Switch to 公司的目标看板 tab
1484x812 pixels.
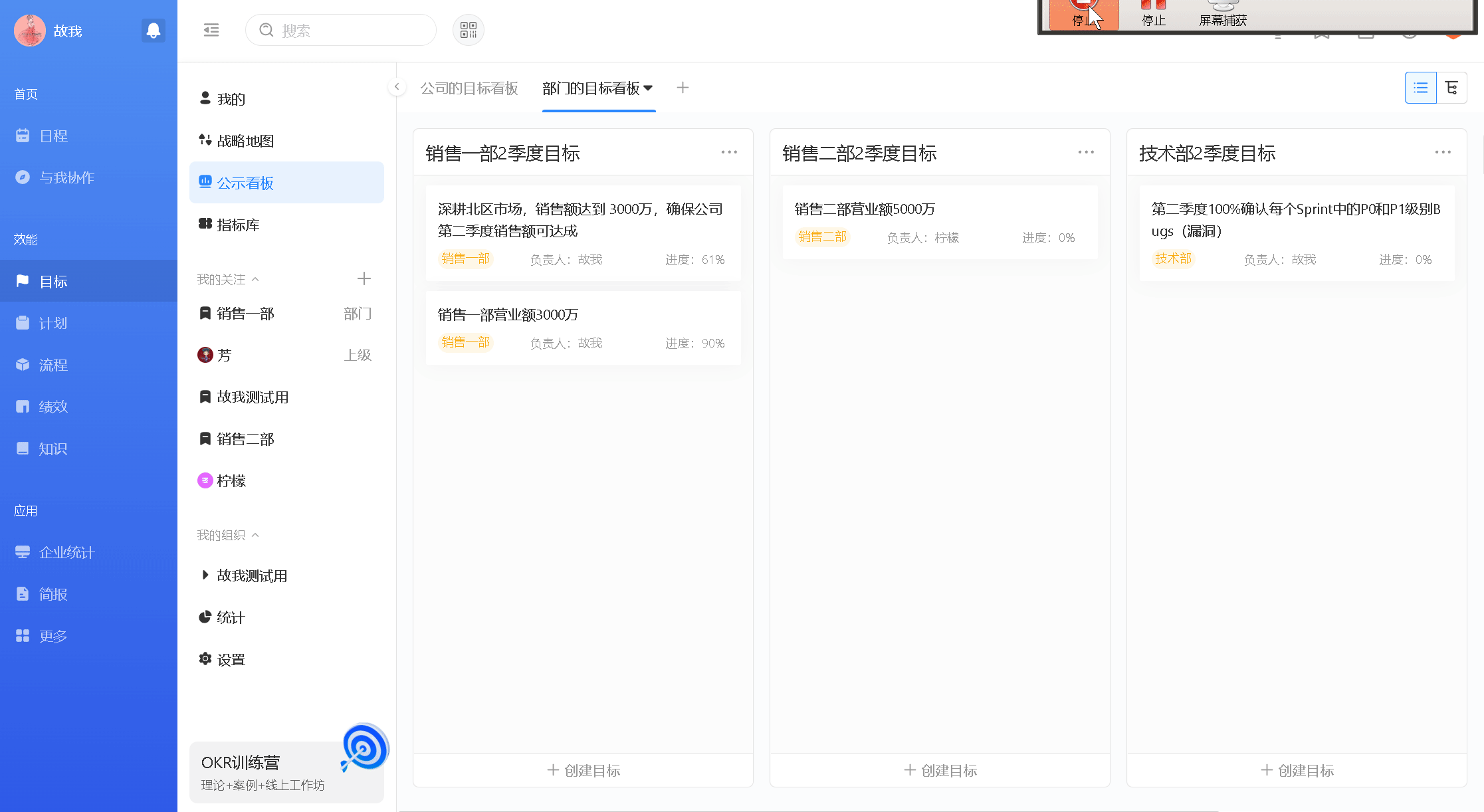coord(469,88)
